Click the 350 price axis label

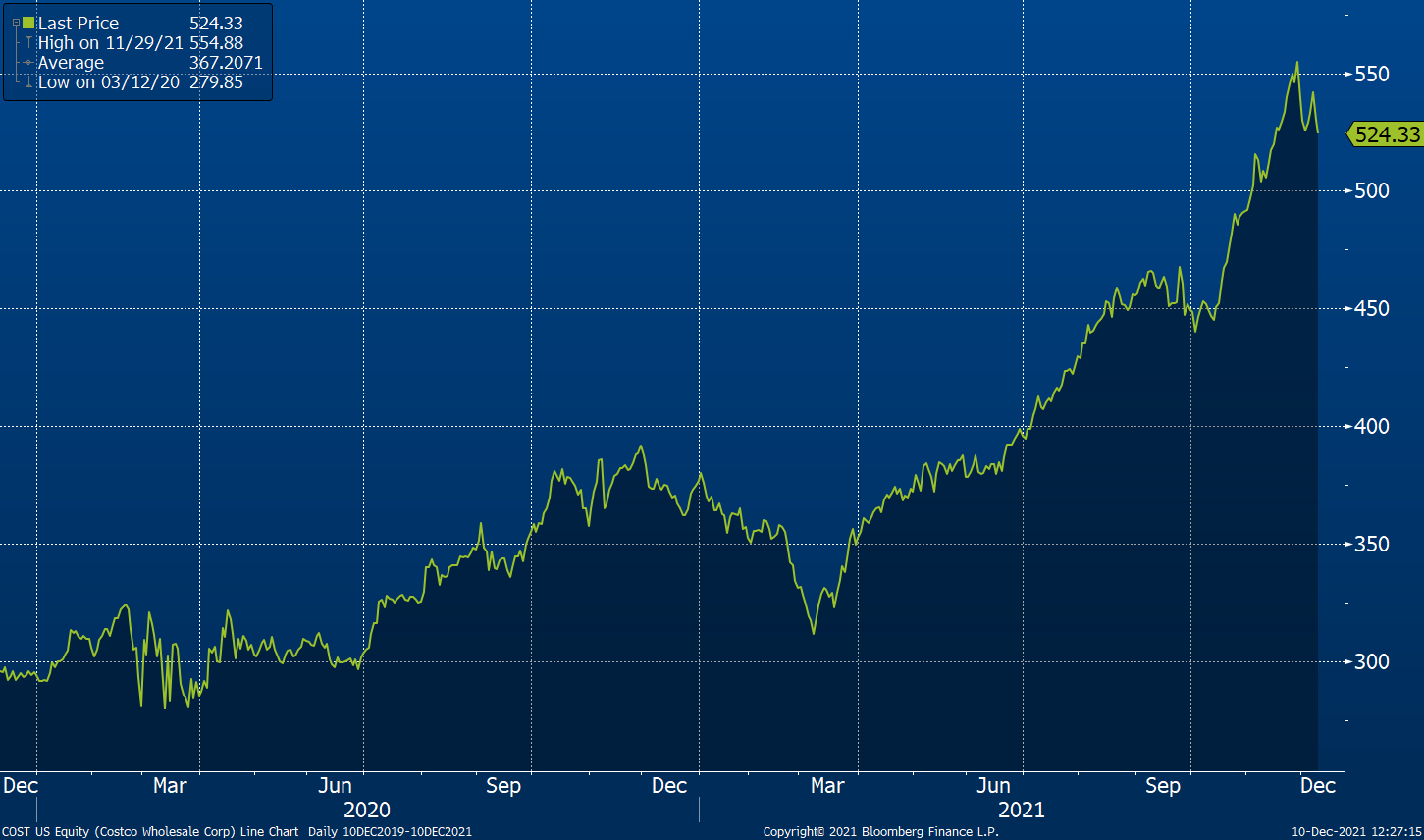1372,544
